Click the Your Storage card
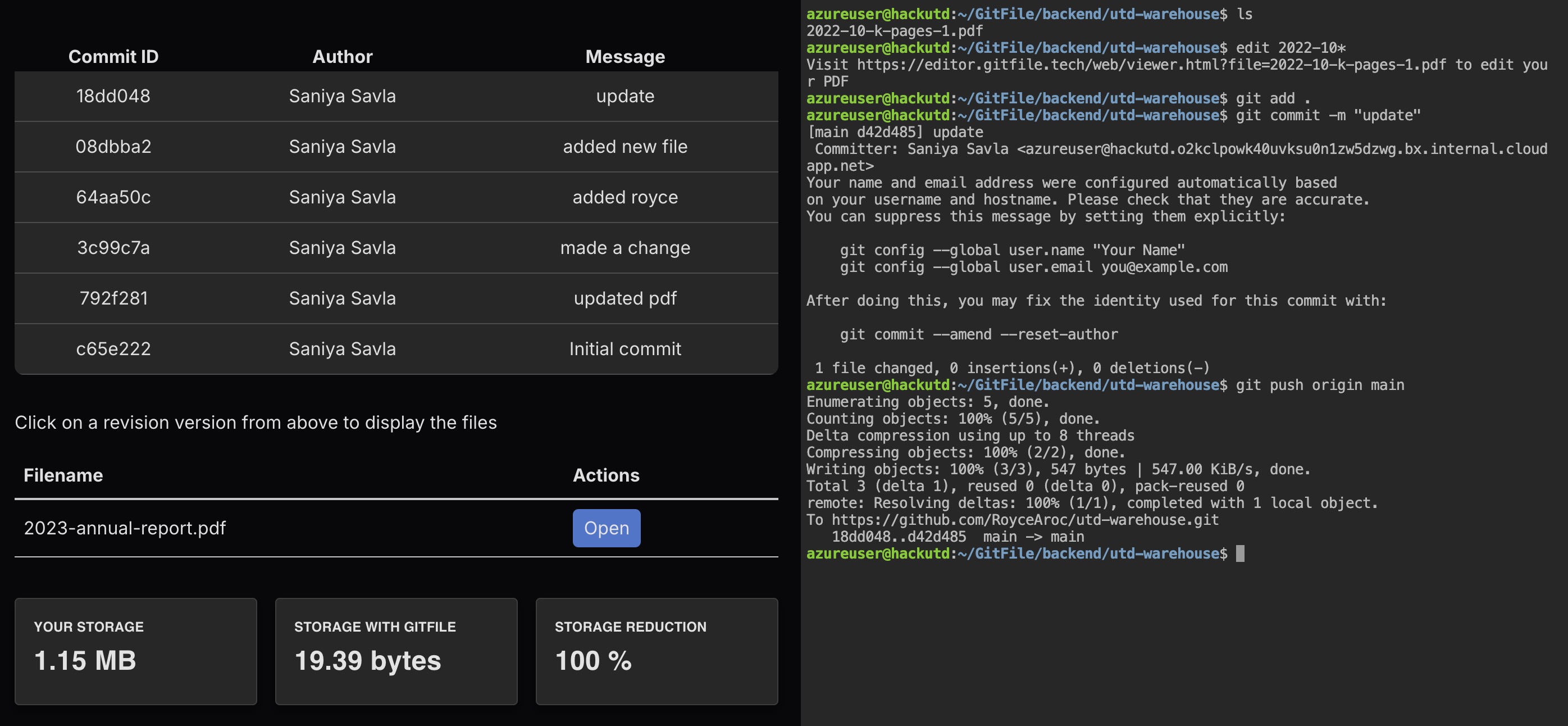 tap(136, 651)
